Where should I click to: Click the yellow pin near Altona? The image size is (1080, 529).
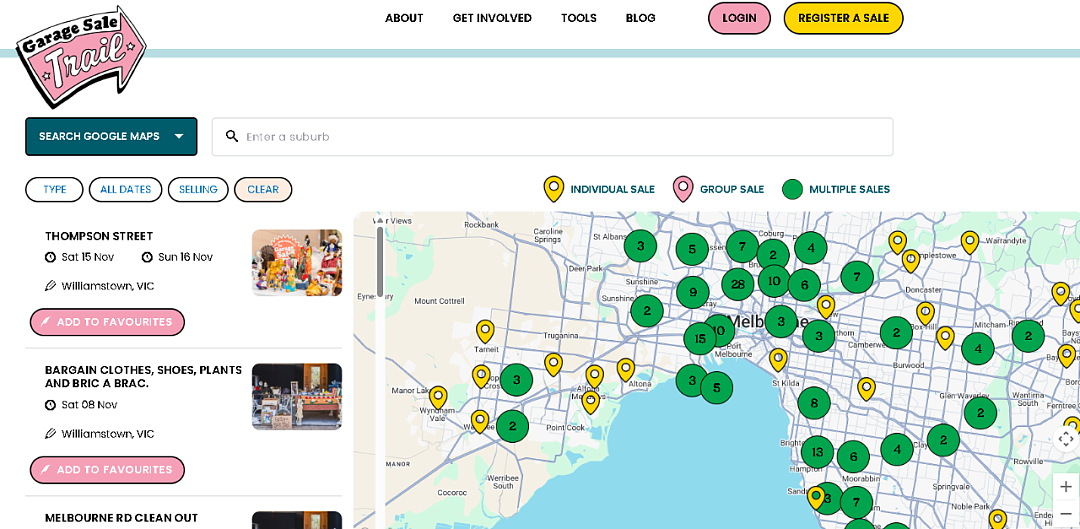(625, 370)
